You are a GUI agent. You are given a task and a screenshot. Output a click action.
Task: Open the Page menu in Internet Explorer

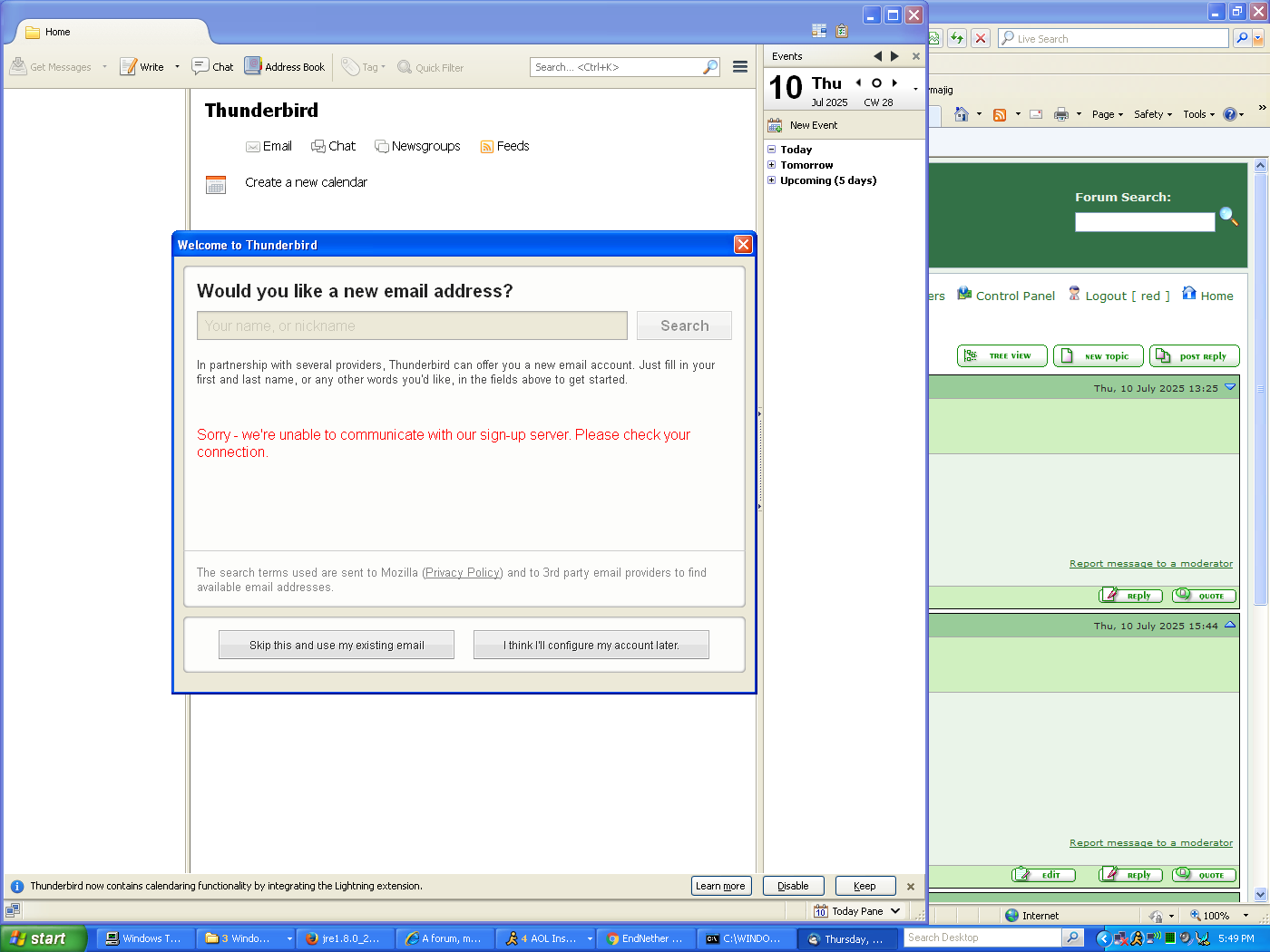coord(1107,114)
